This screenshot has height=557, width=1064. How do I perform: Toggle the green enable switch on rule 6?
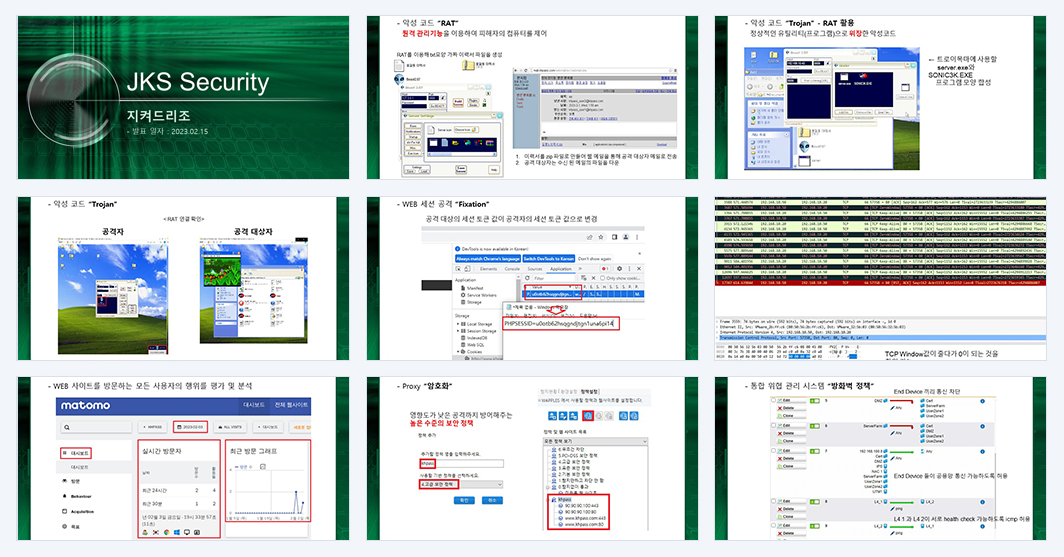[815, 426]
